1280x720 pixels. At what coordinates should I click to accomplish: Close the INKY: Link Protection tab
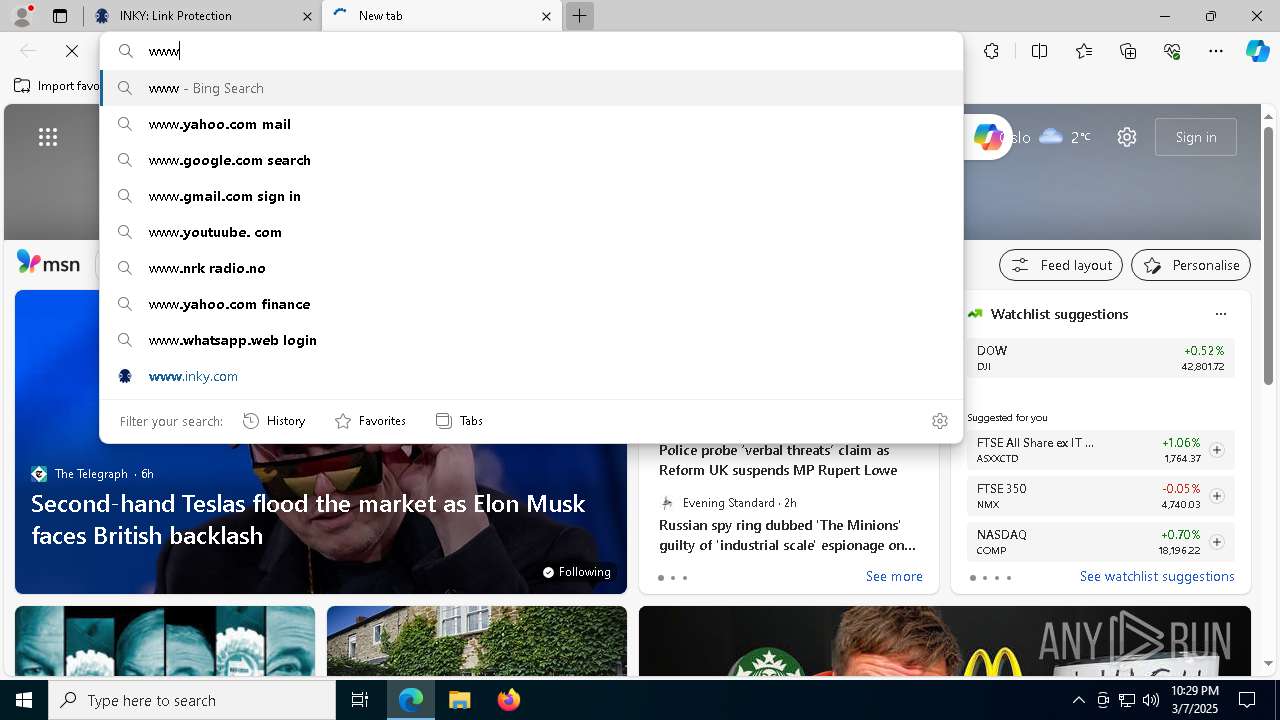307,16
